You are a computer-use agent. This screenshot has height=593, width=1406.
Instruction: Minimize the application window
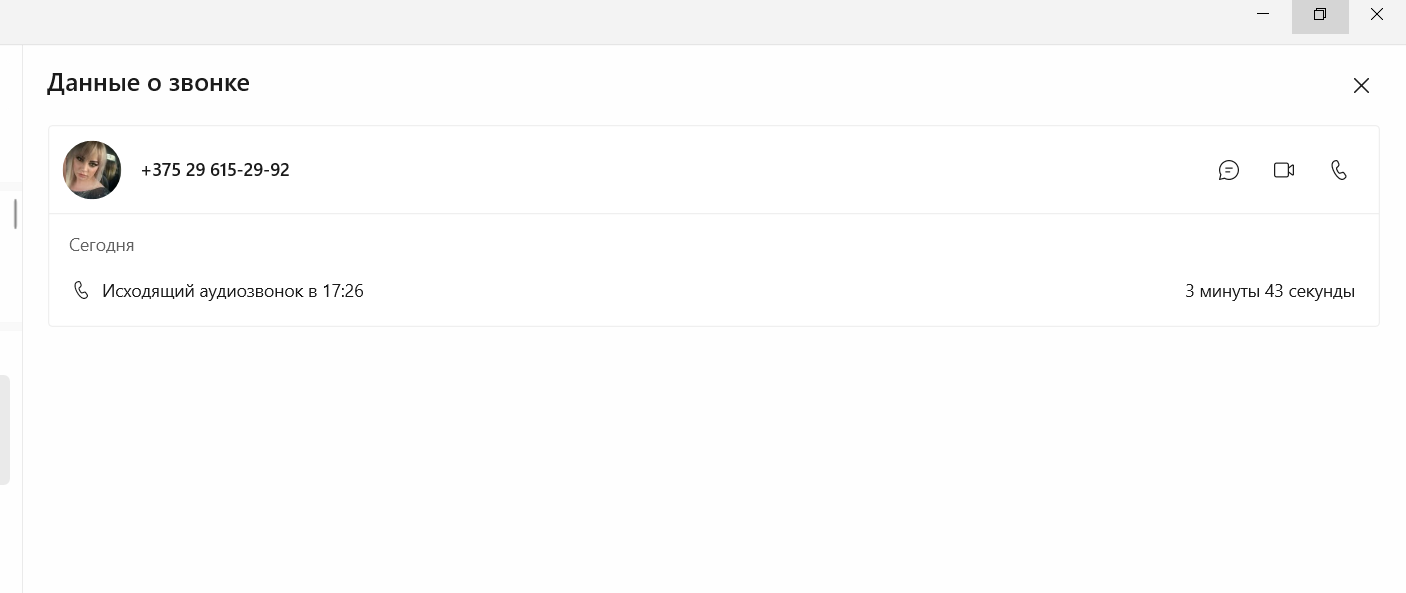1263,15
